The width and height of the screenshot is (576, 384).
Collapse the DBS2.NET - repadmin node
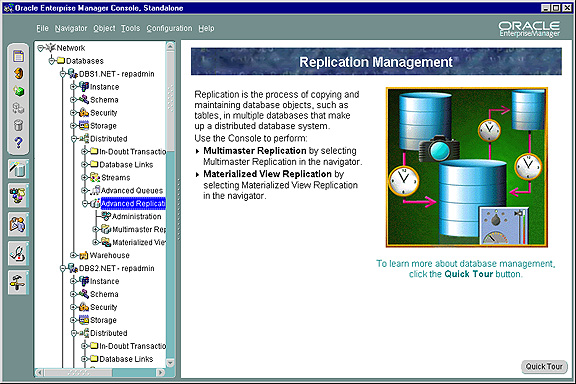coord(62,268)
